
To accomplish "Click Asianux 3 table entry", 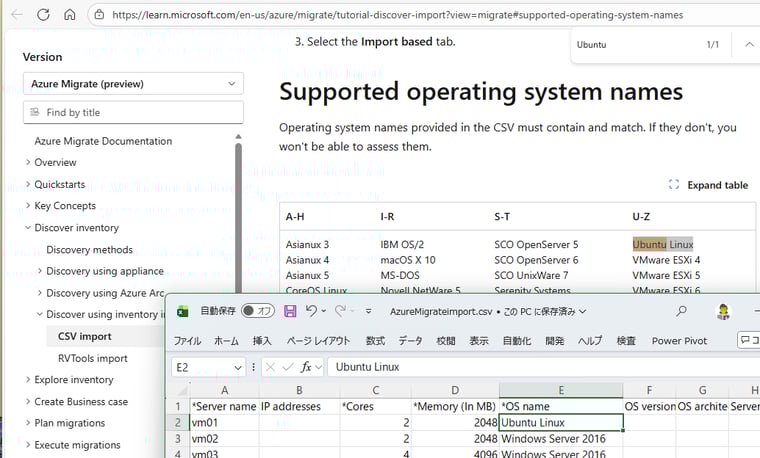I will click(x=307, y=244).
